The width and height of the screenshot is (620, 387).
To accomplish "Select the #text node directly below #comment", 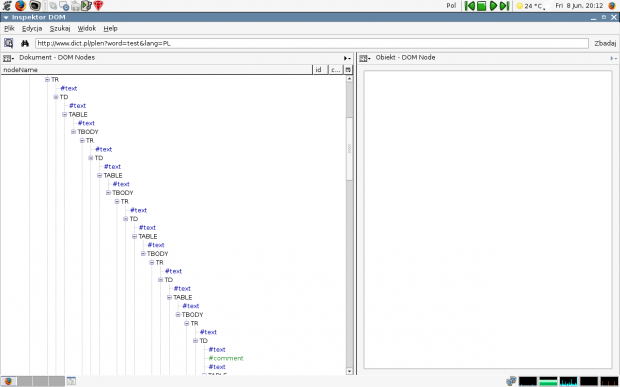I will click(217, 367).
